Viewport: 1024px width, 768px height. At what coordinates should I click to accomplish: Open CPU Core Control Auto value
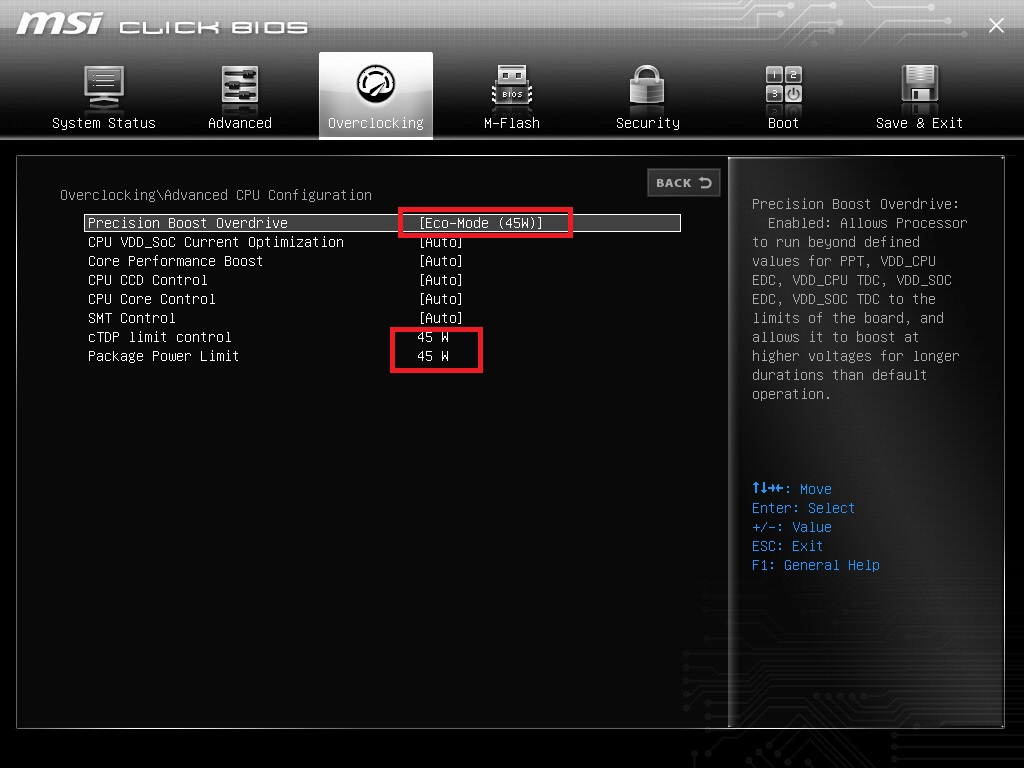(441, 299)
